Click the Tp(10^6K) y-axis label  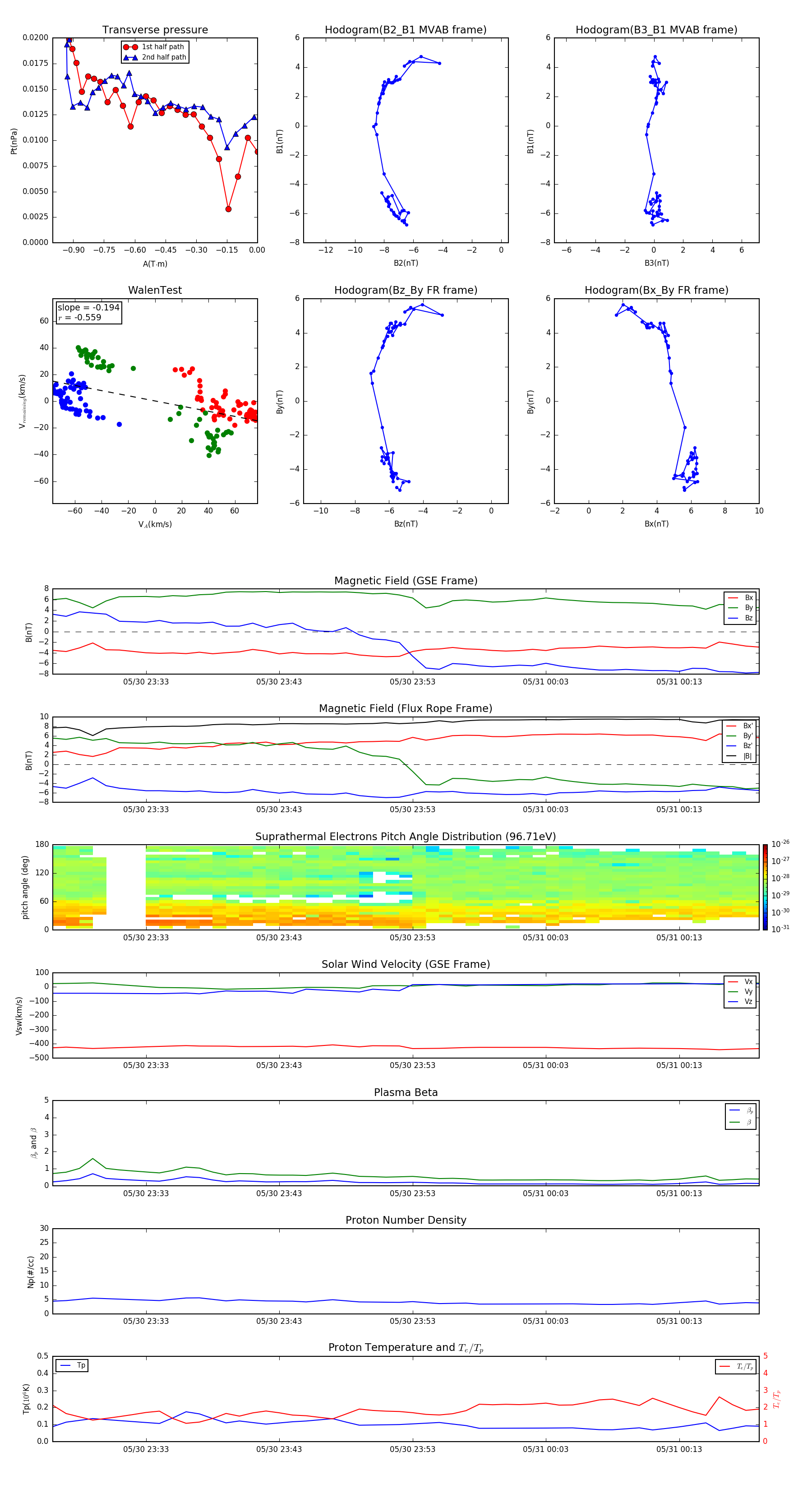26,1399
